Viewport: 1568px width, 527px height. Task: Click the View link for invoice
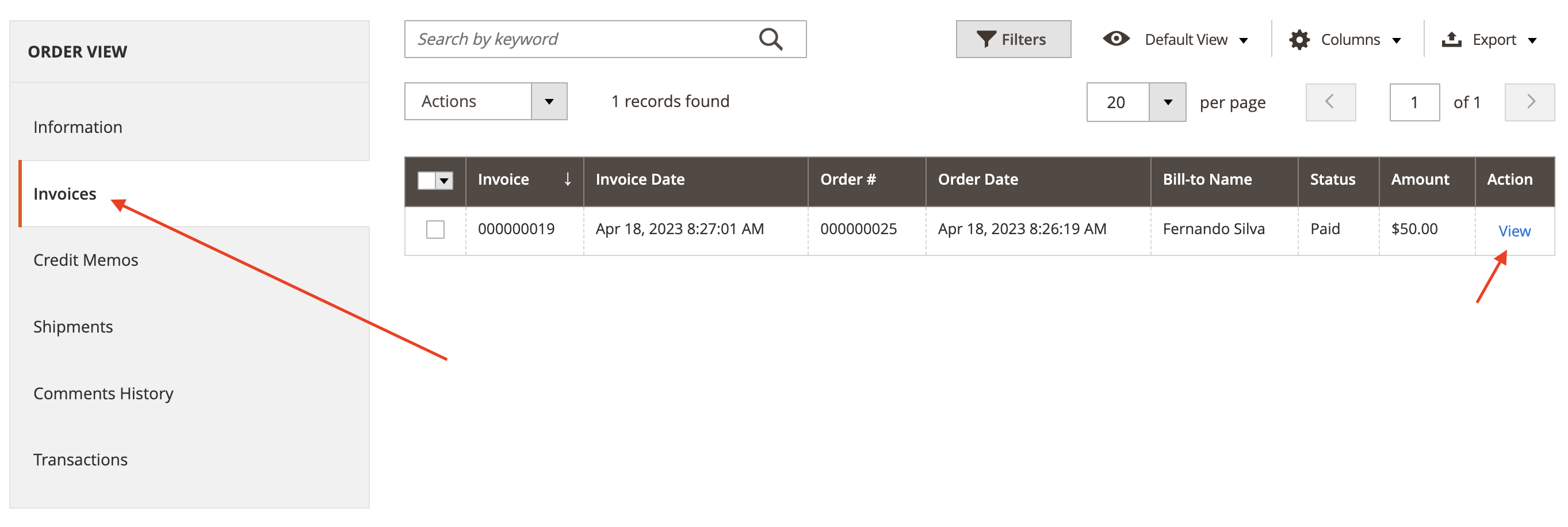[1514, 231]
